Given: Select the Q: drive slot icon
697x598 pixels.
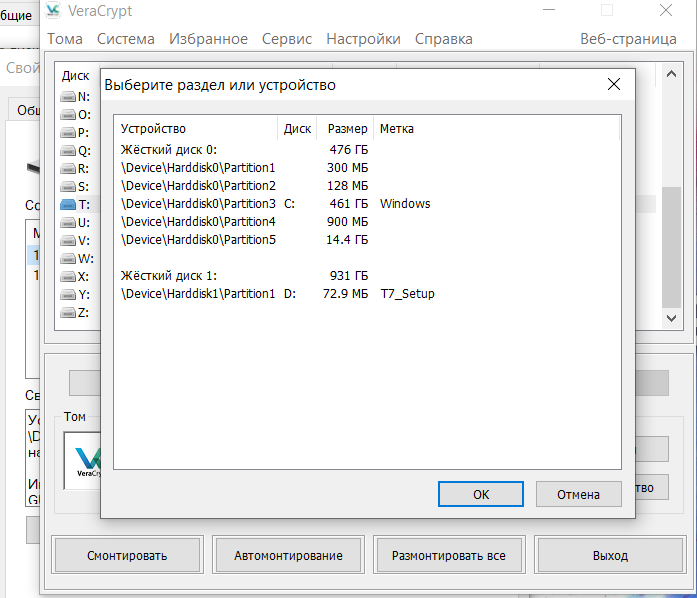Looking at the screenshot, I should [x=68, y=151].
